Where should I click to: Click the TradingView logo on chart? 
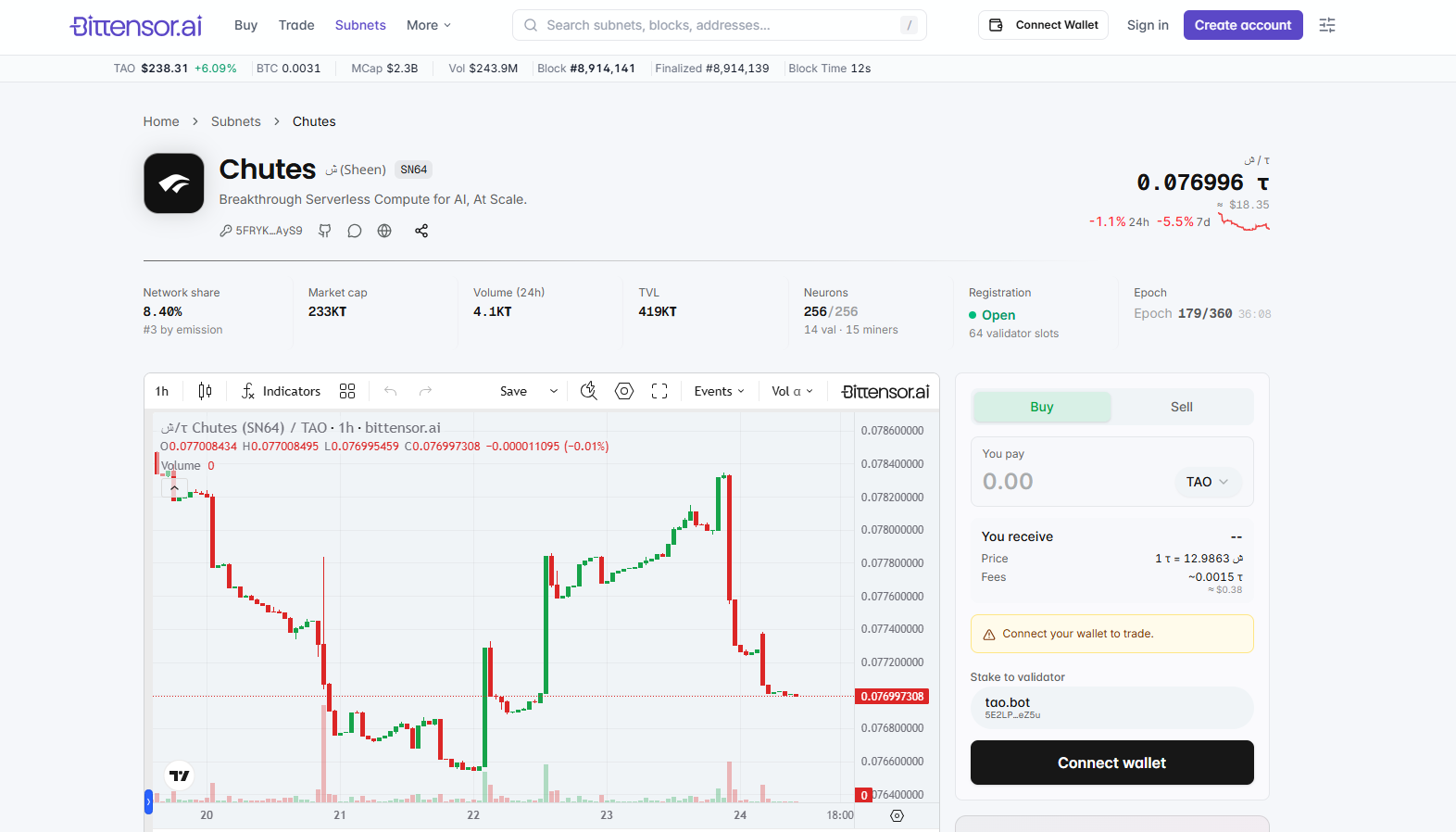click(x=180, y=775)
